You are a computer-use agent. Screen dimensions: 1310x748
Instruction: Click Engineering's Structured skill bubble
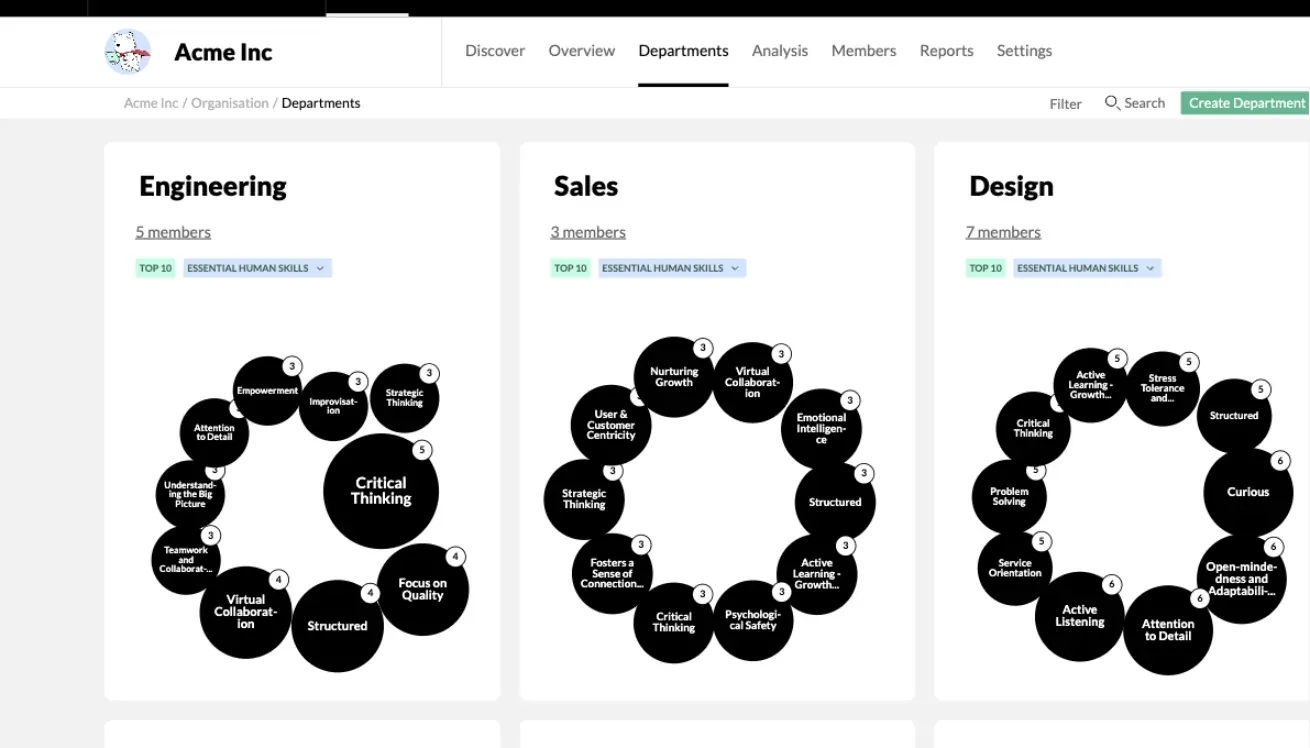338,626
